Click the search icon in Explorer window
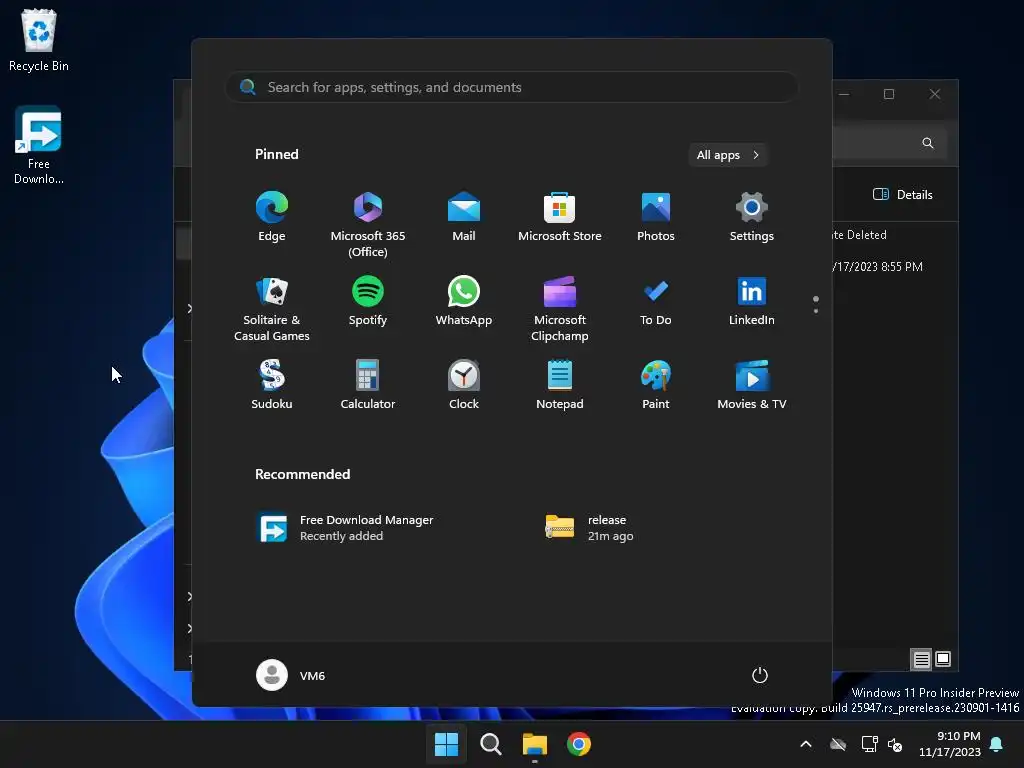The height and width of the screenshot is (768, 1024). coord(927,143)
